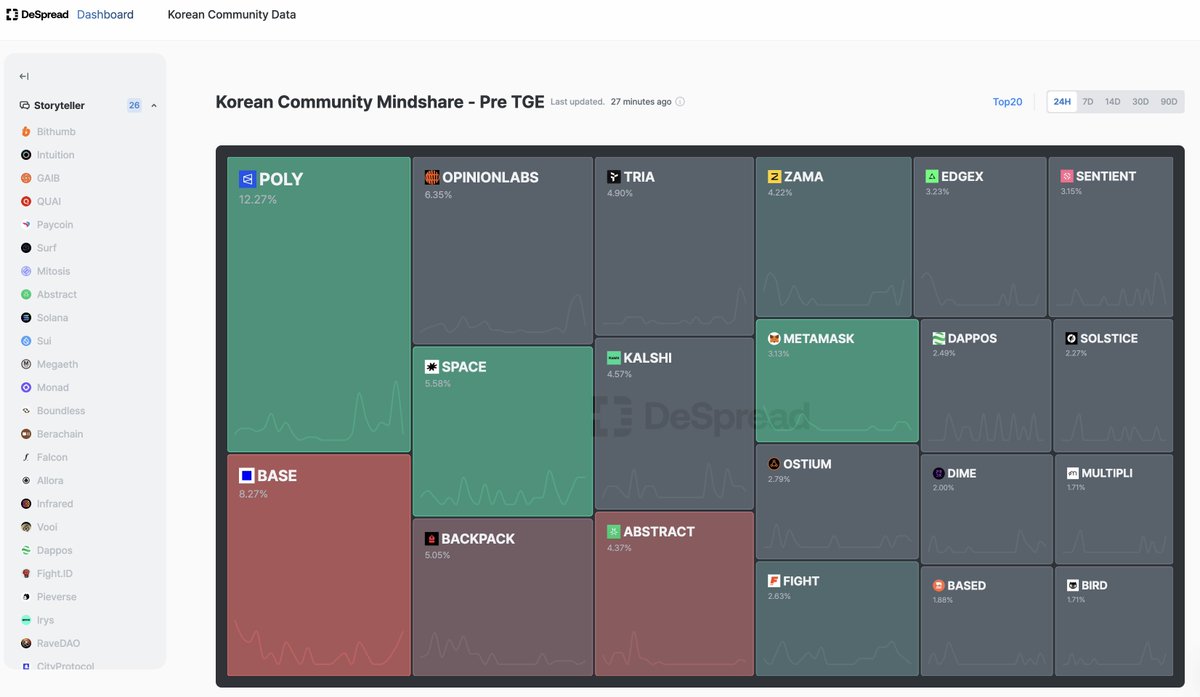Screen dimensions: 1200x697
Task: Click the Intuition icon in sidebar
Action: click(26, 155)
